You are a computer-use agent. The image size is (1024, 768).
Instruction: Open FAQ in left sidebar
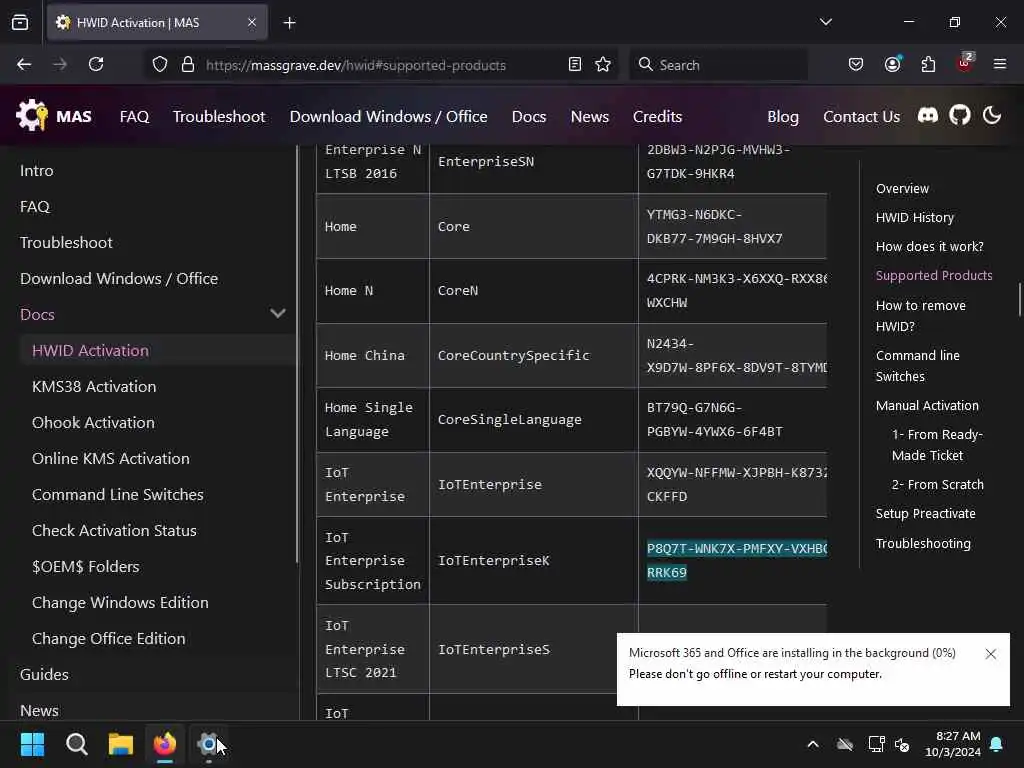pyautogui.click(x=35, y=206)
